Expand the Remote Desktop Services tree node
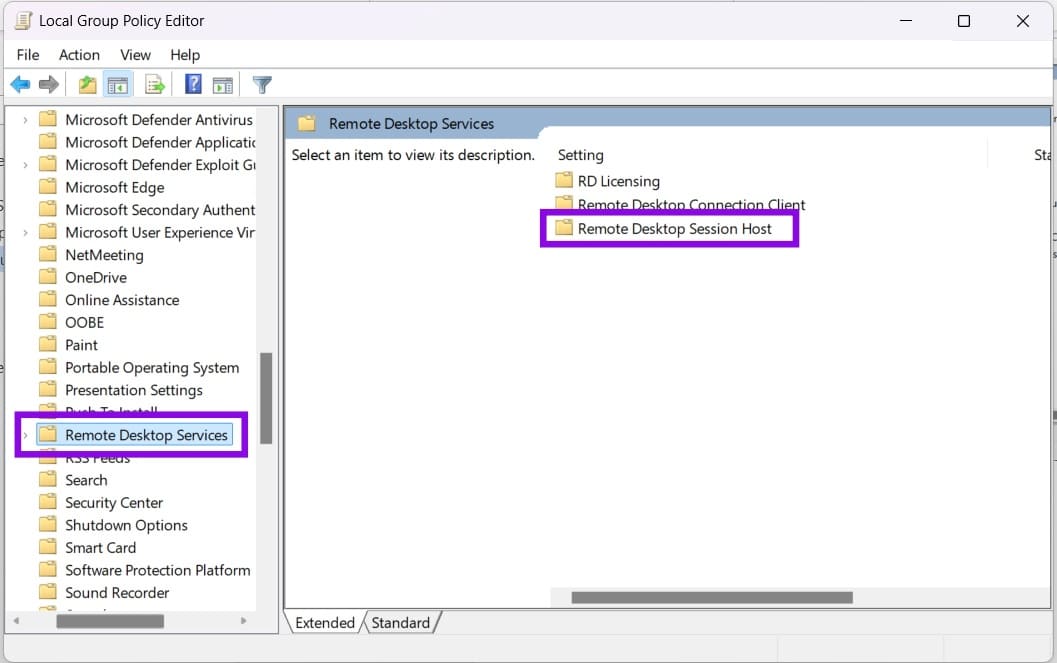 tap(25, 435)
